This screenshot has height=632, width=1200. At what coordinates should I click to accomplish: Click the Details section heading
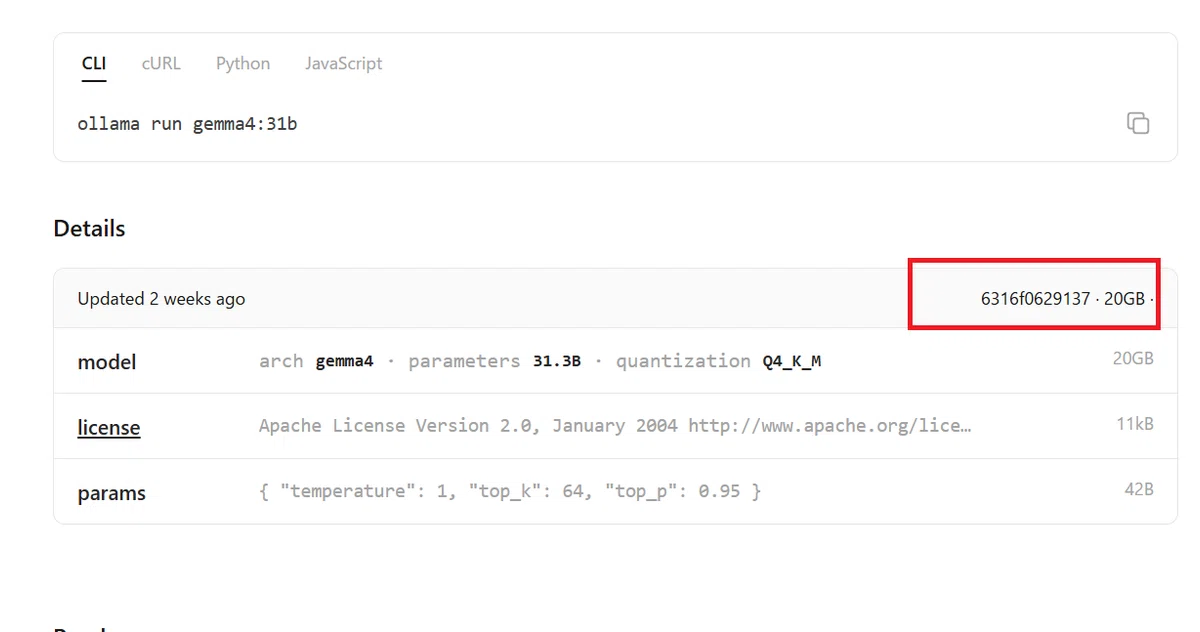click(x=89, y=228)
